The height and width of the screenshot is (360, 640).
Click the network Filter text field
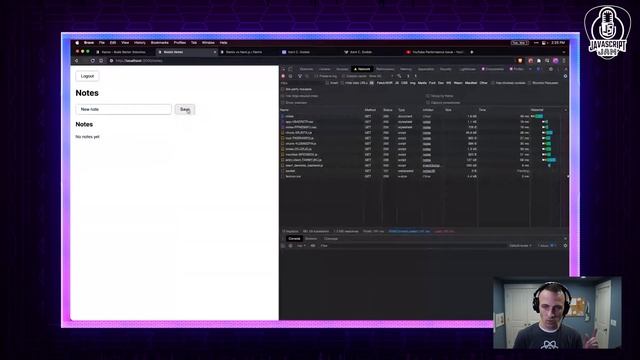pyautogui.click(x=302, y=83)
